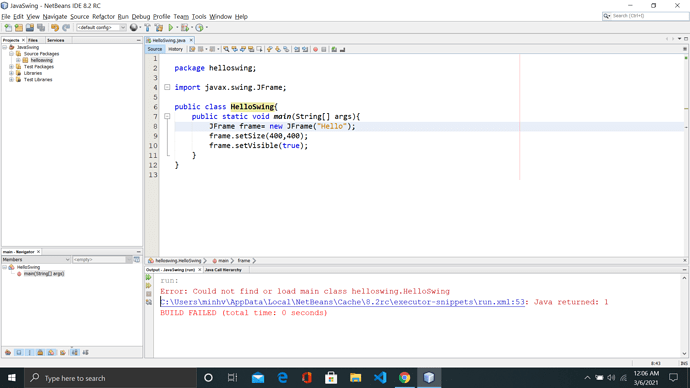
Task: Click the Clean and Build icon
Action: click(x=159, y=28)
